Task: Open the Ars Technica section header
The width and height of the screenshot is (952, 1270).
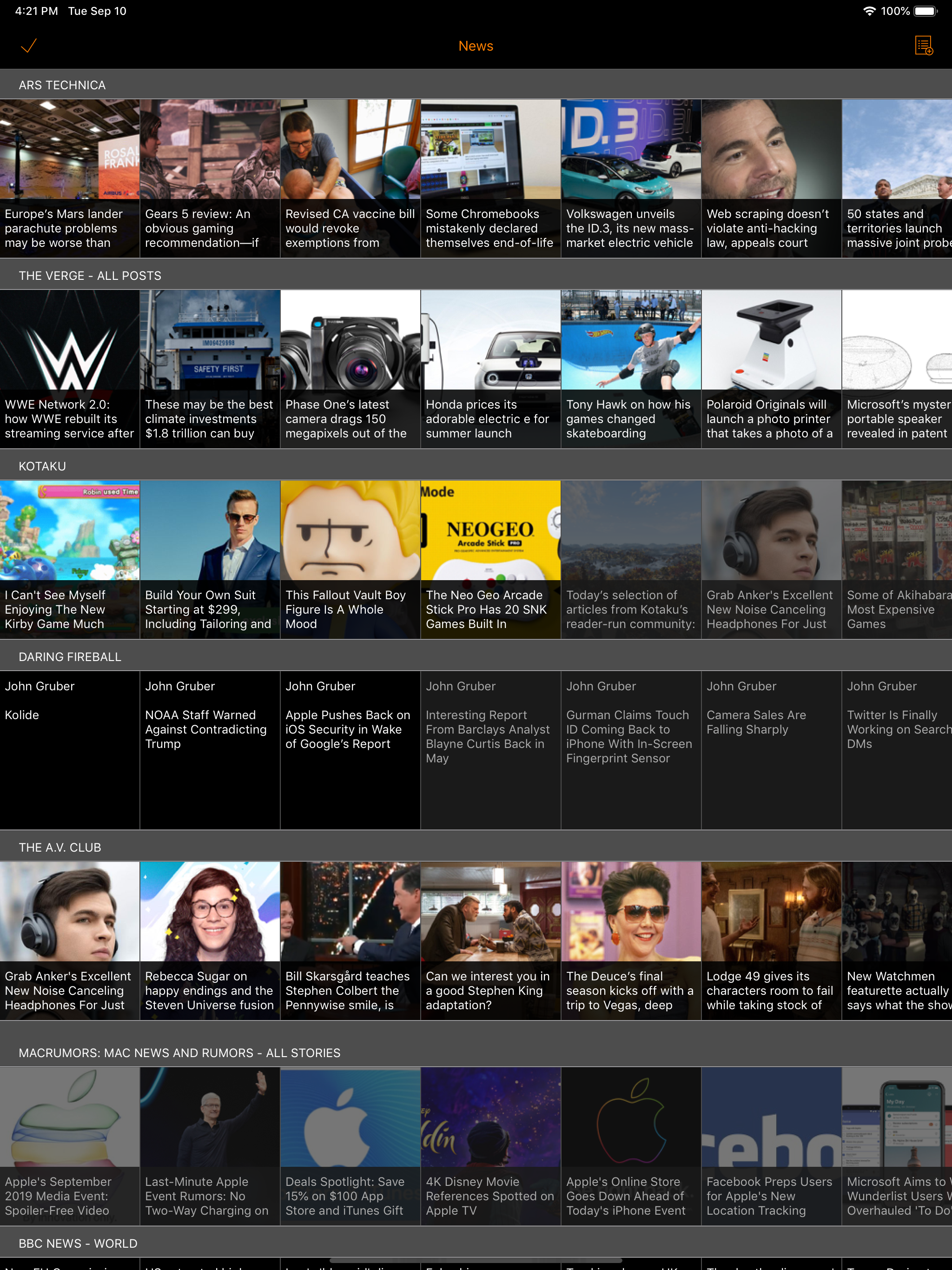Action: tap(62, 85)
